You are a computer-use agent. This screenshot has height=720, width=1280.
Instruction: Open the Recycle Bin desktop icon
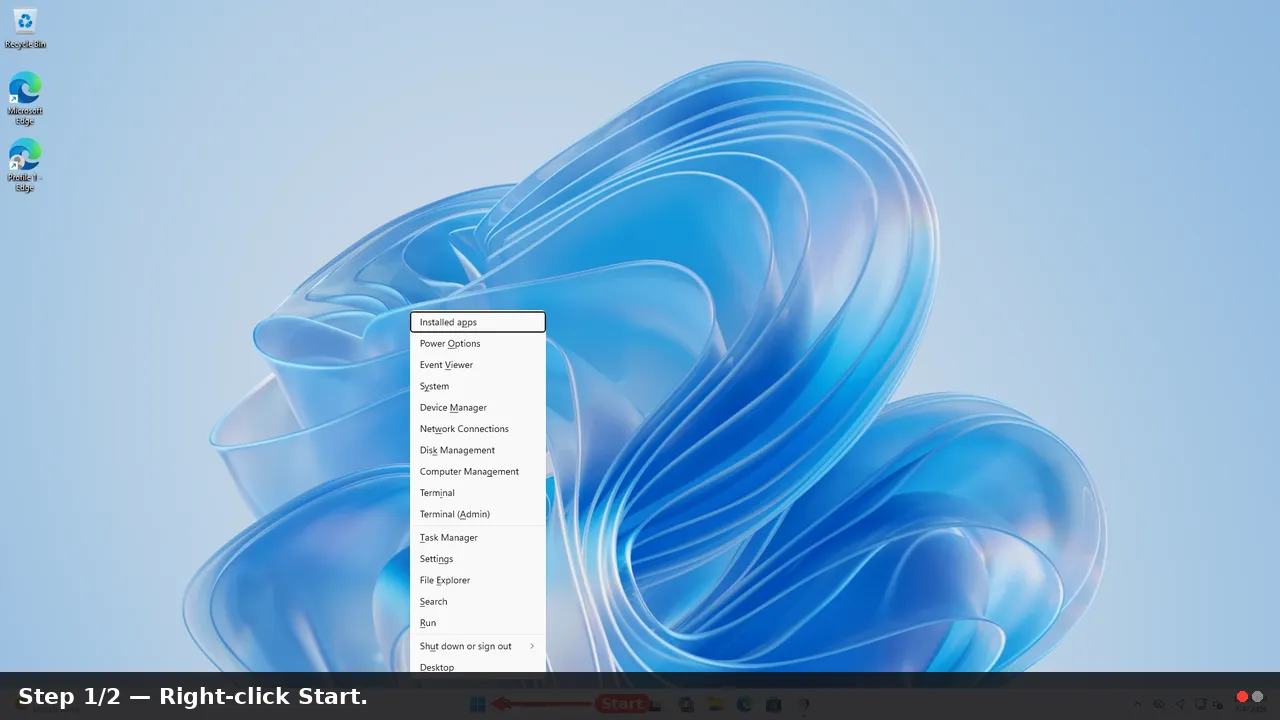pos(25,28)
